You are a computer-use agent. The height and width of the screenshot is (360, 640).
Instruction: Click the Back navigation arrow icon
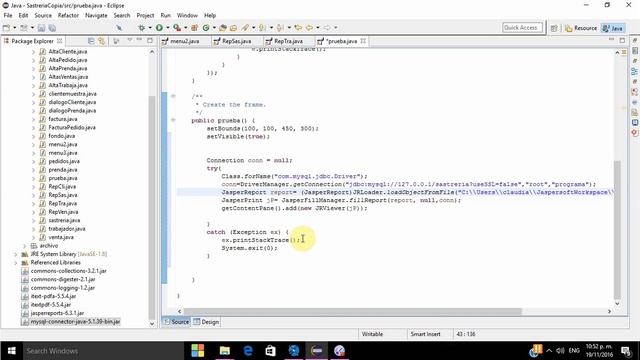[309, 28]
